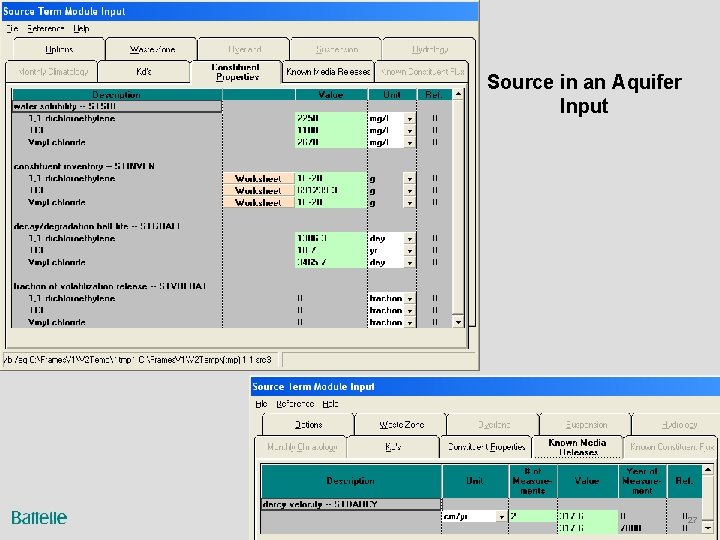This screenshot has height=540, width=720.
Task: Expand unit dropdown for Vinyl chloride water solubility
Action: point(409,142)
